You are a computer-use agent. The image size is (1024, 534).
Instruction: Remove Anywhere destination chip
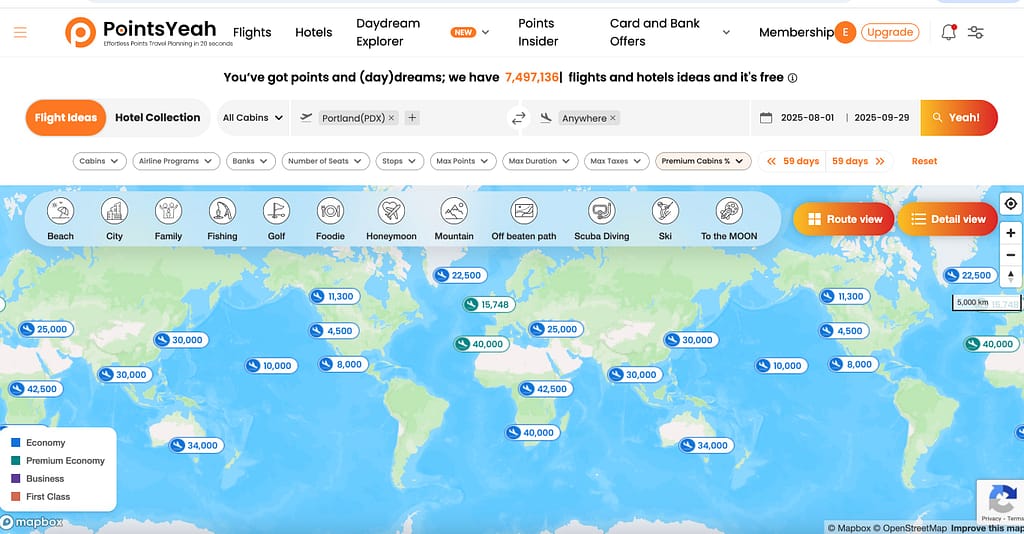[613, 118]
